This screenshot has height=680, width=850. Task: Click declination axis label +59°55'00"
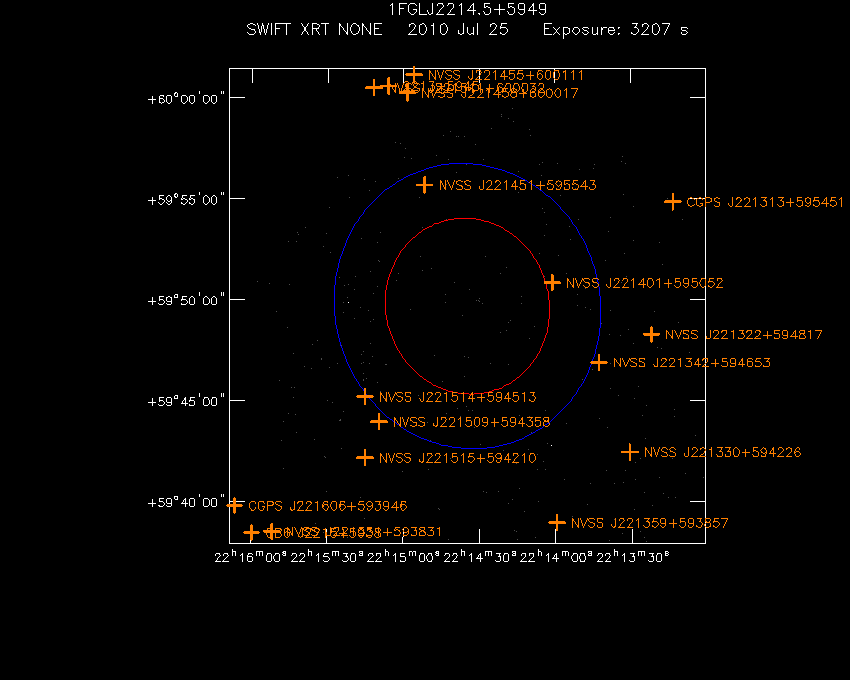pyautogui.click(x=186, y=200)
